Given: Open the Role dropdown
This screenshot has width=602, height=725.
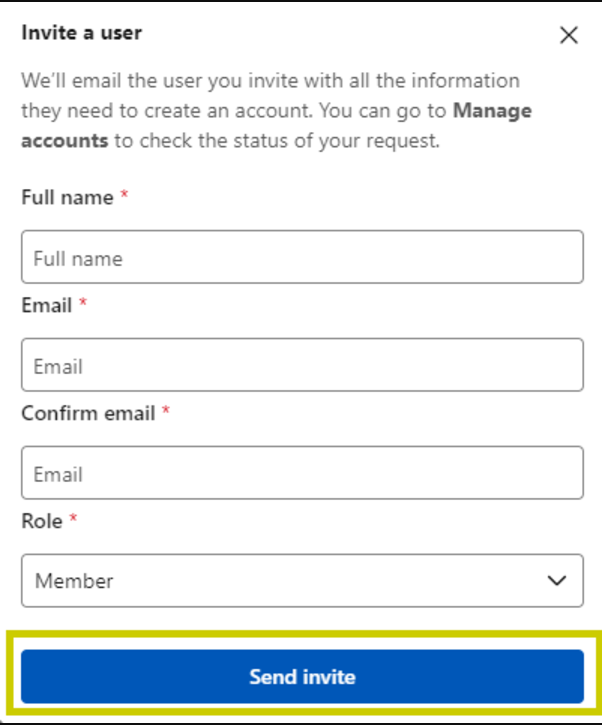Looking at the screenshot, I should [x=301, y=580].
